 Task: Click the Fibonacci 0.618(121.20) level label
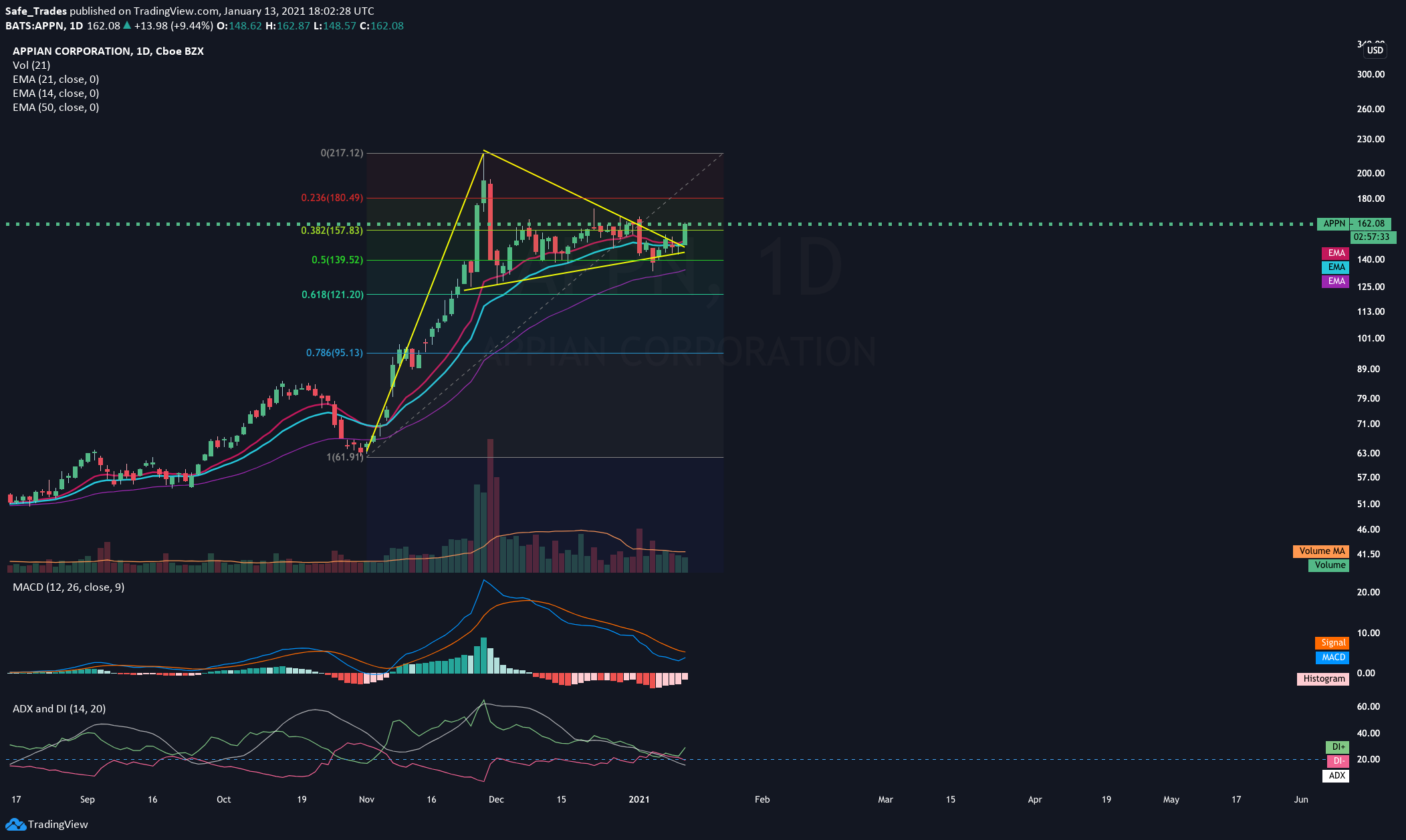(x=332, y=295)
